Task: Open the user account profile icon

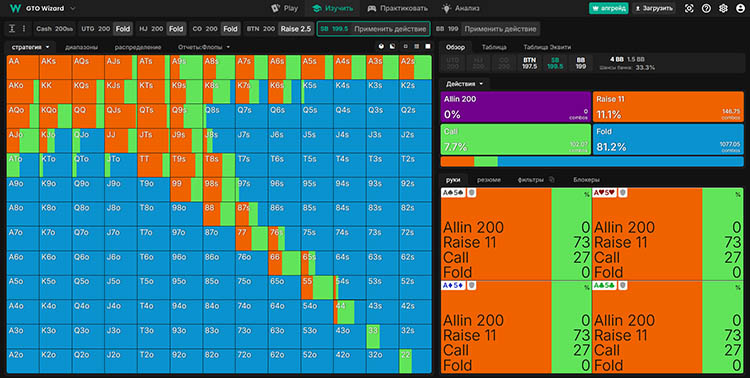Action: coord(740,8)
